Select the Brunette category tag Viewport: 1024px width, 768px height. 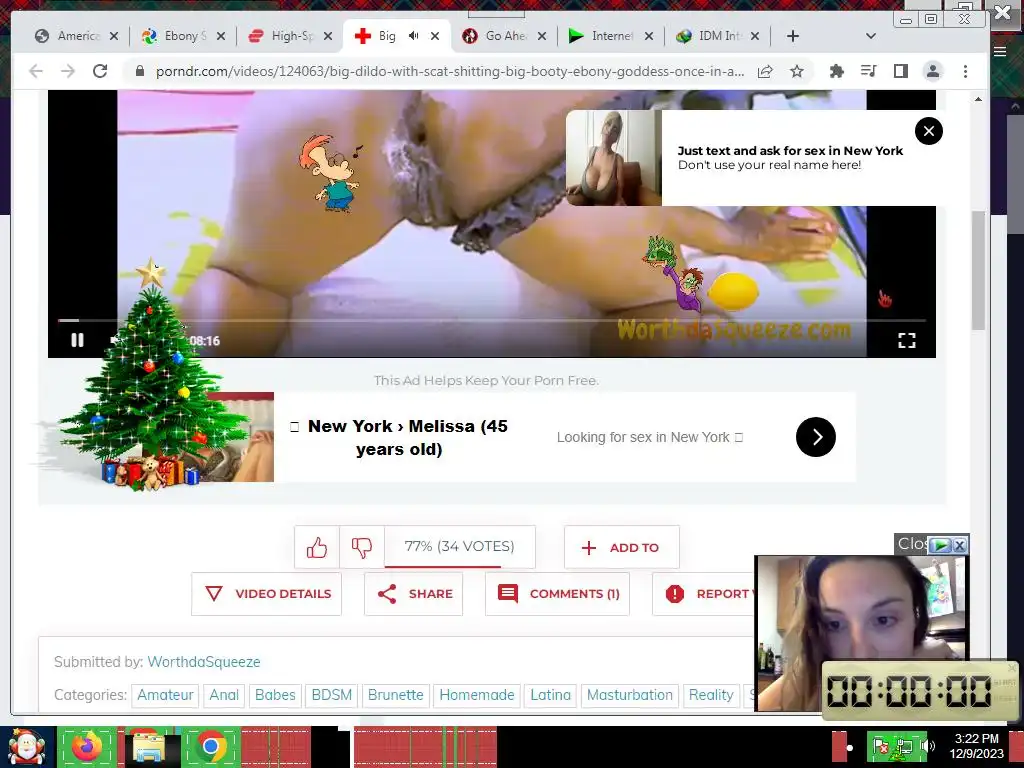pyautogui.click(x=396, y=695)
